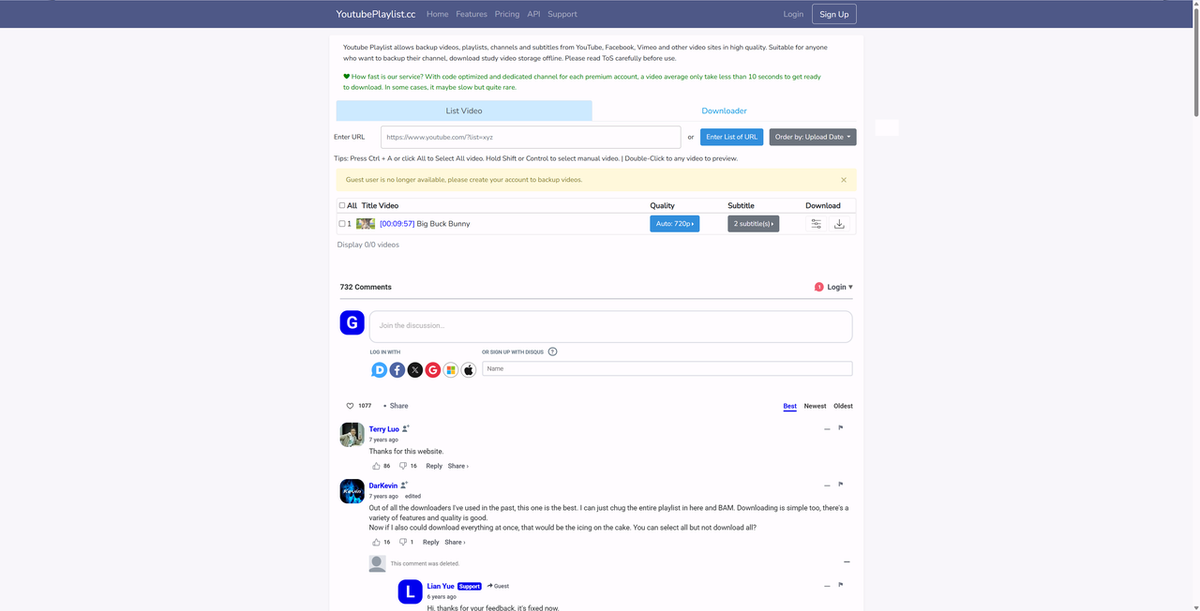
Task: Sort comments by Best
Action: click(790, 406)
